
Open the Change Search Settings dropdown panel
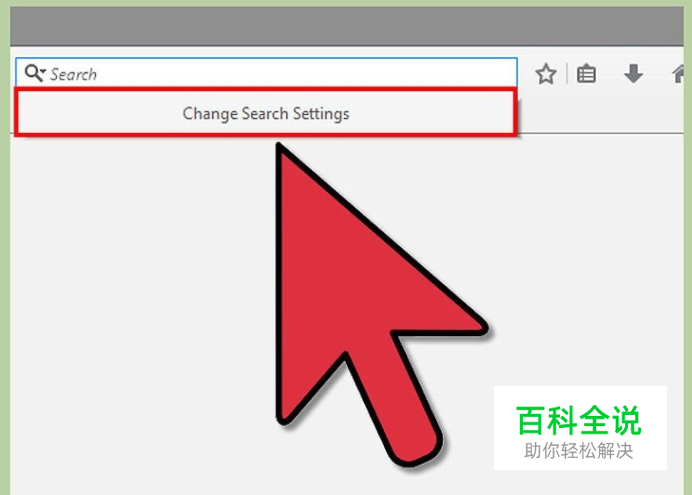[265, 112]
